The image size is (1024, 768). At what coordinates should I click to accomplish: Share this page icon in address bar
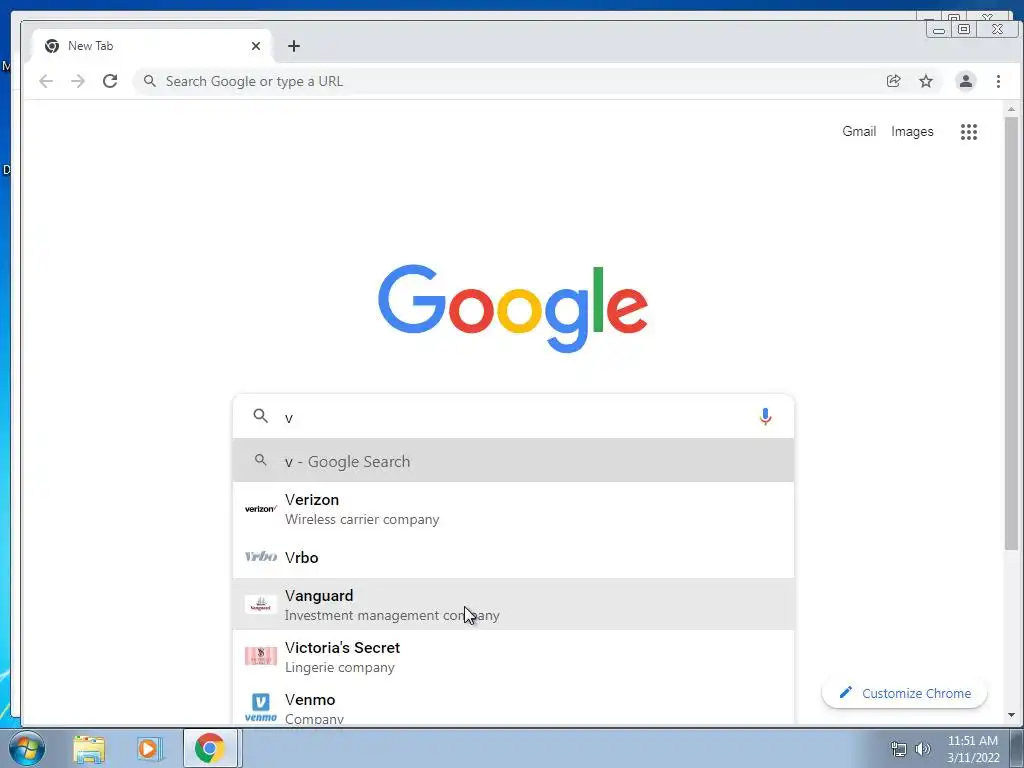893,81
